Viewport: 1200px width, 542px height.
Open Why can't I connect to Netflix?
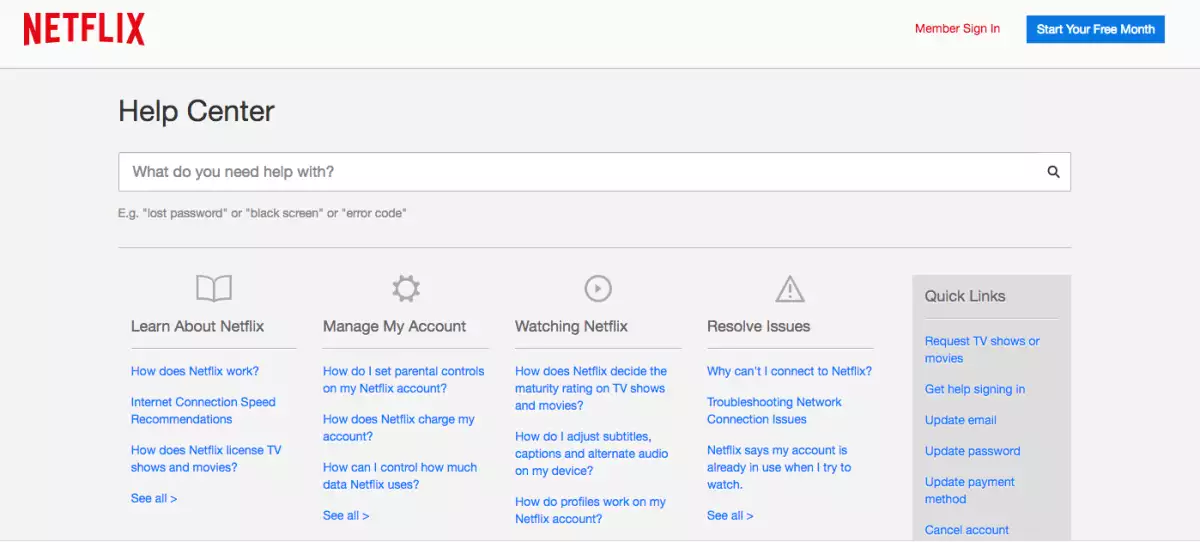click(x=789, y=371)
